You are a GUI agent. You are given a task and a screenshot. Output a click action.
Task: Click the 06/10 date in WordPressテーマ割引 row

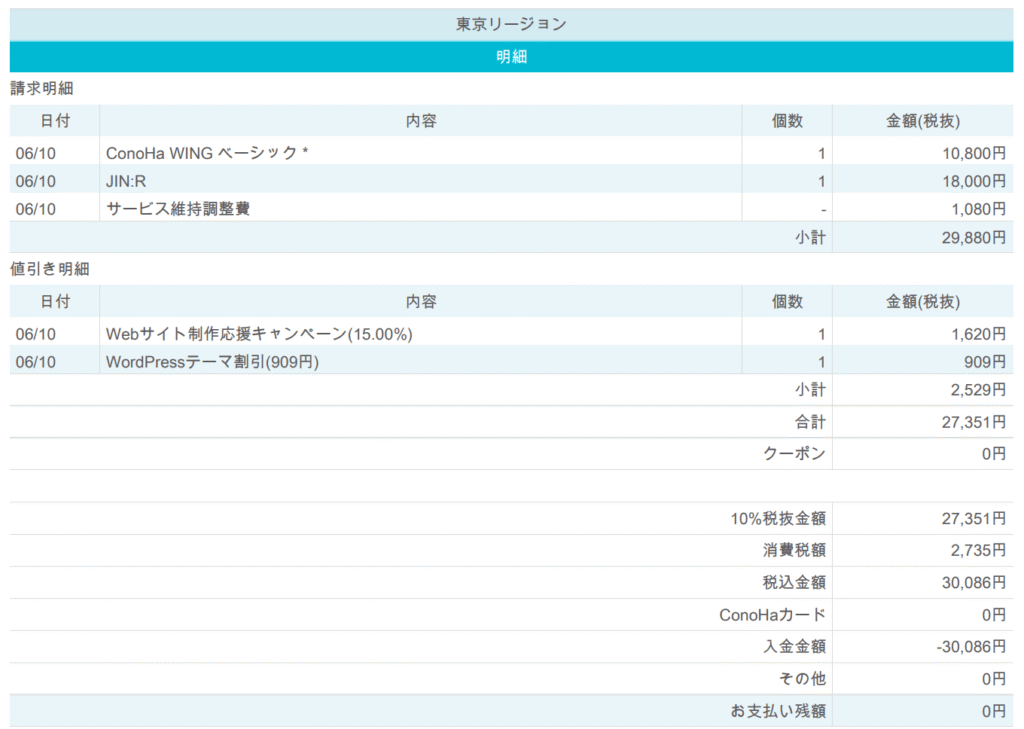pos(36,362)
